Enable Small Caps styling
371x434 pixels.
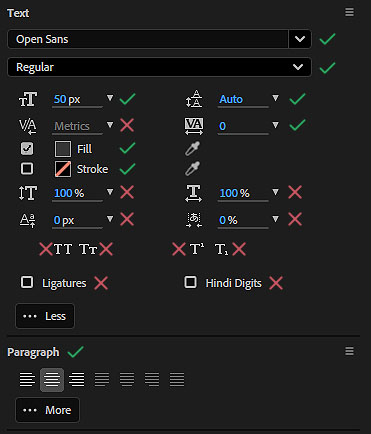[x=88, y=249]
